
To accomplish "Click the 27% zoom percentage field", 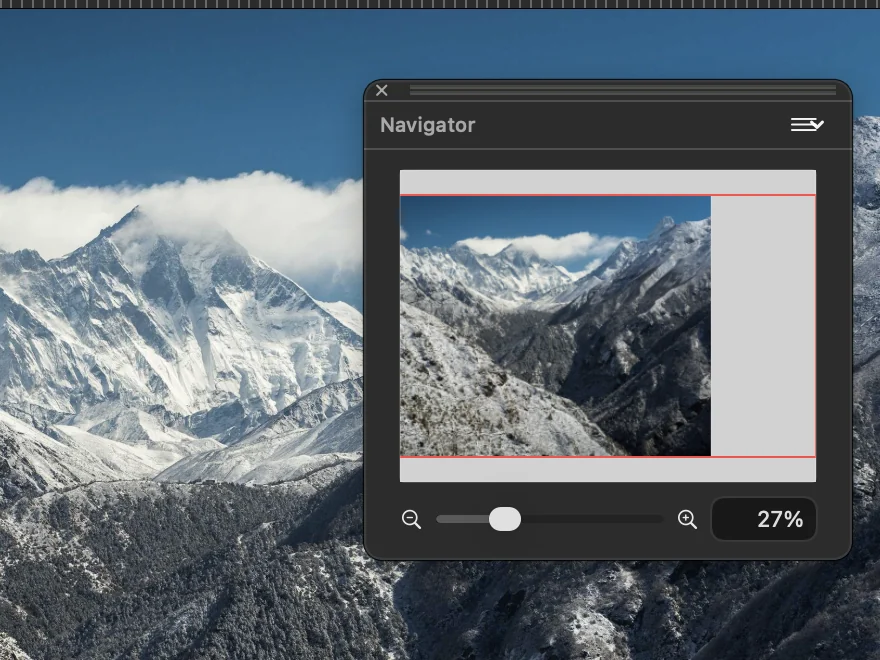I will [x=764, y=519].
